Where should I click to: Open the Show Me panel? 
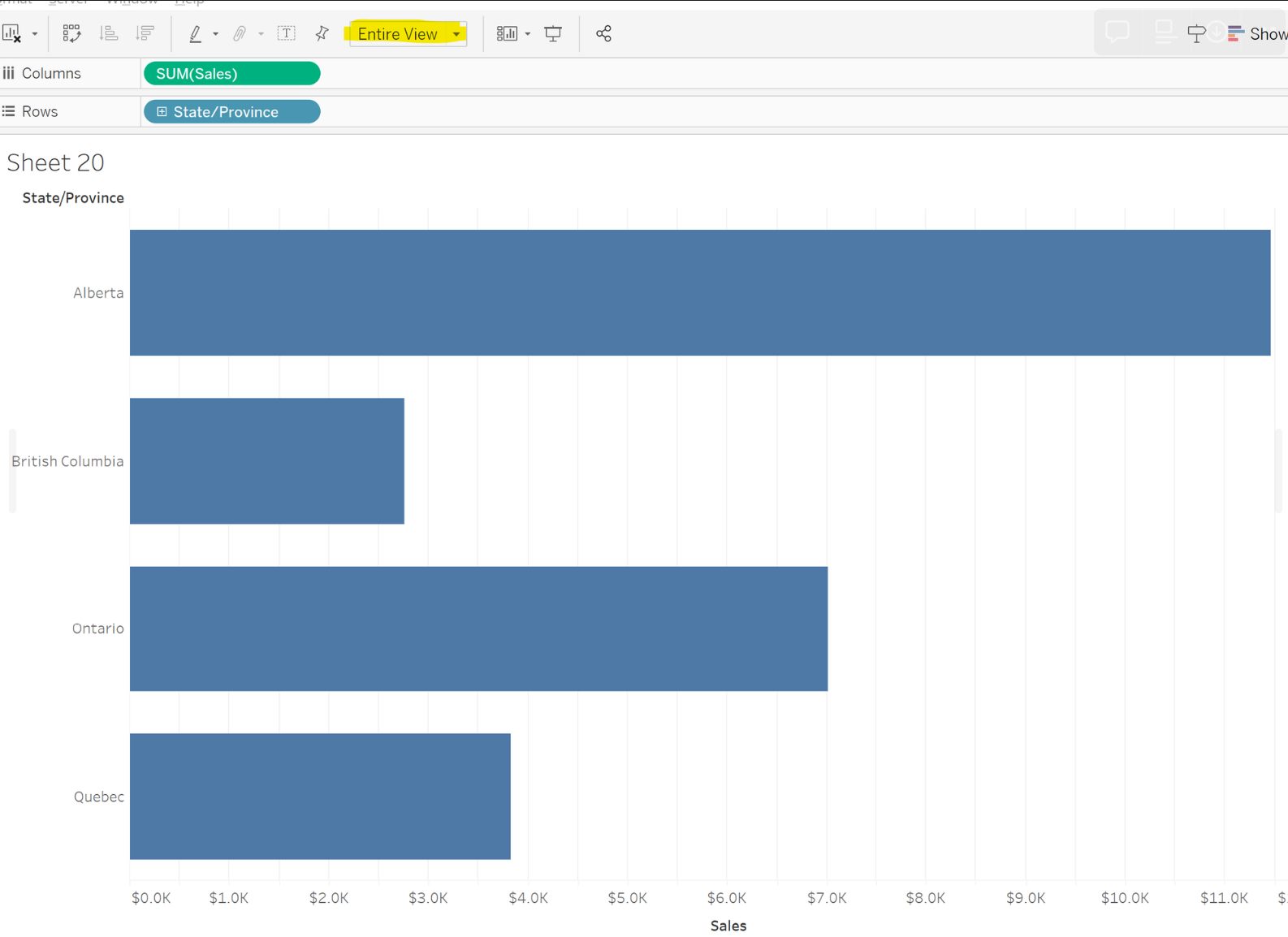click(x=1256, y=33)
